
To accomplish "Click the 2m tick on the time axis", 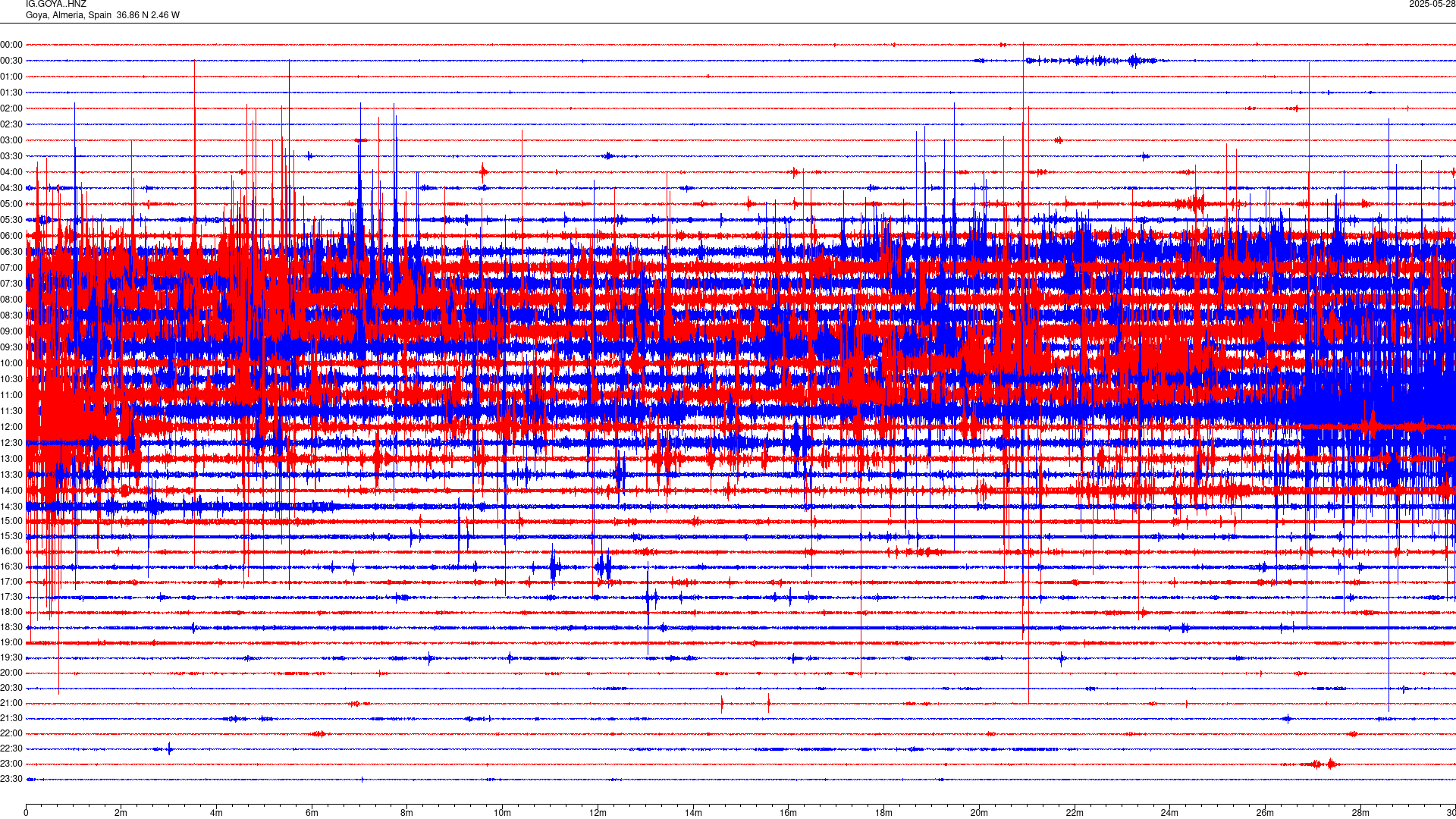I will [x=121, y=813].
